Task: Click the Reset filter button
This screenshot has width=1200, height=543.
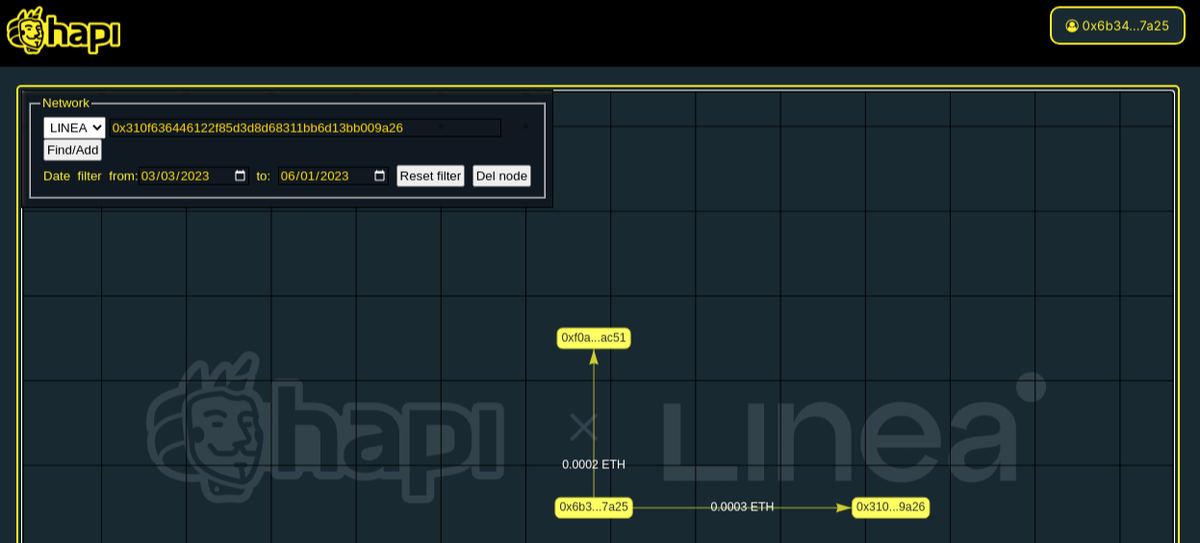Action: click(x=430, y=176)
